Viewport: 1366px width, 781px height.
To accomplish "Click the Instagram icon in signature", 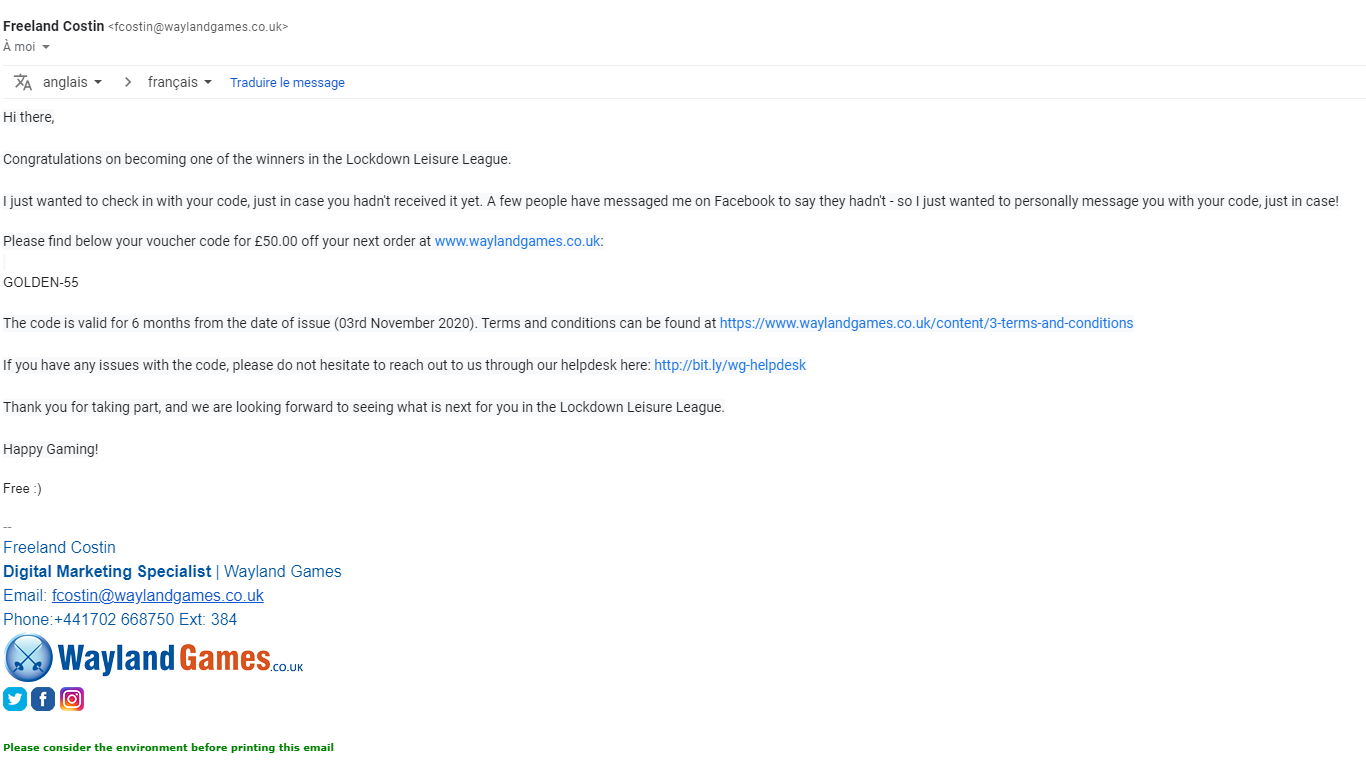I will [72, 699].
